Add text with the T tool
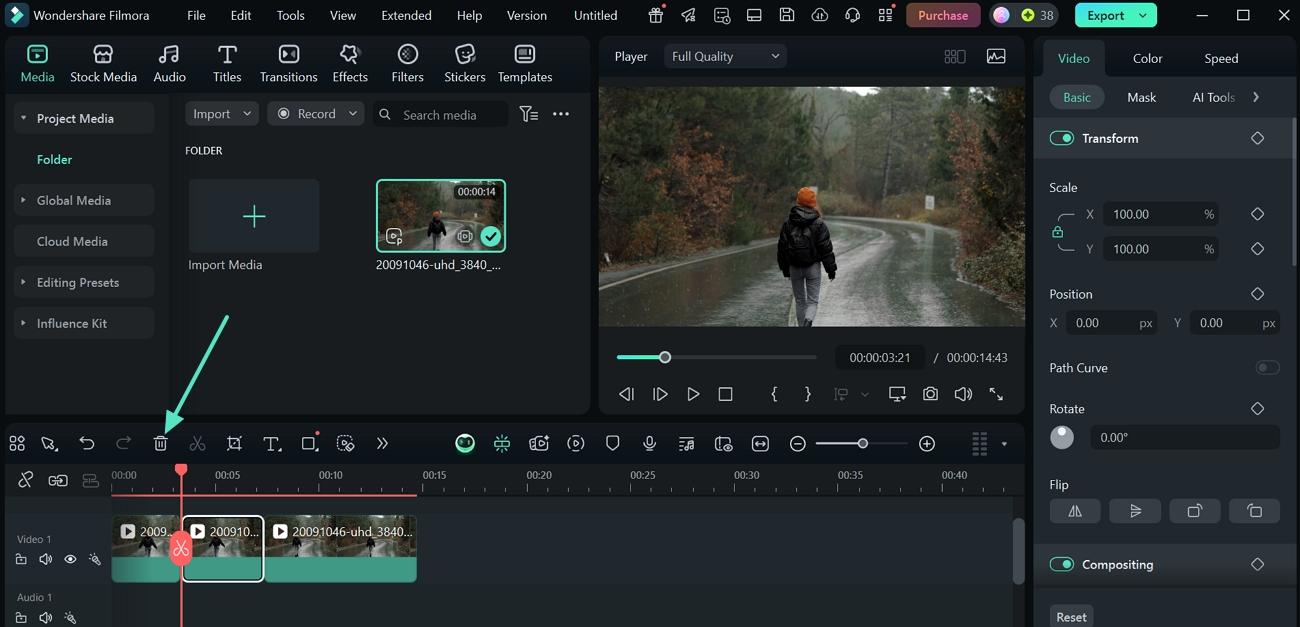Image resolution: width=1300 pixels, height=627 pixels. tap(271, 443)
